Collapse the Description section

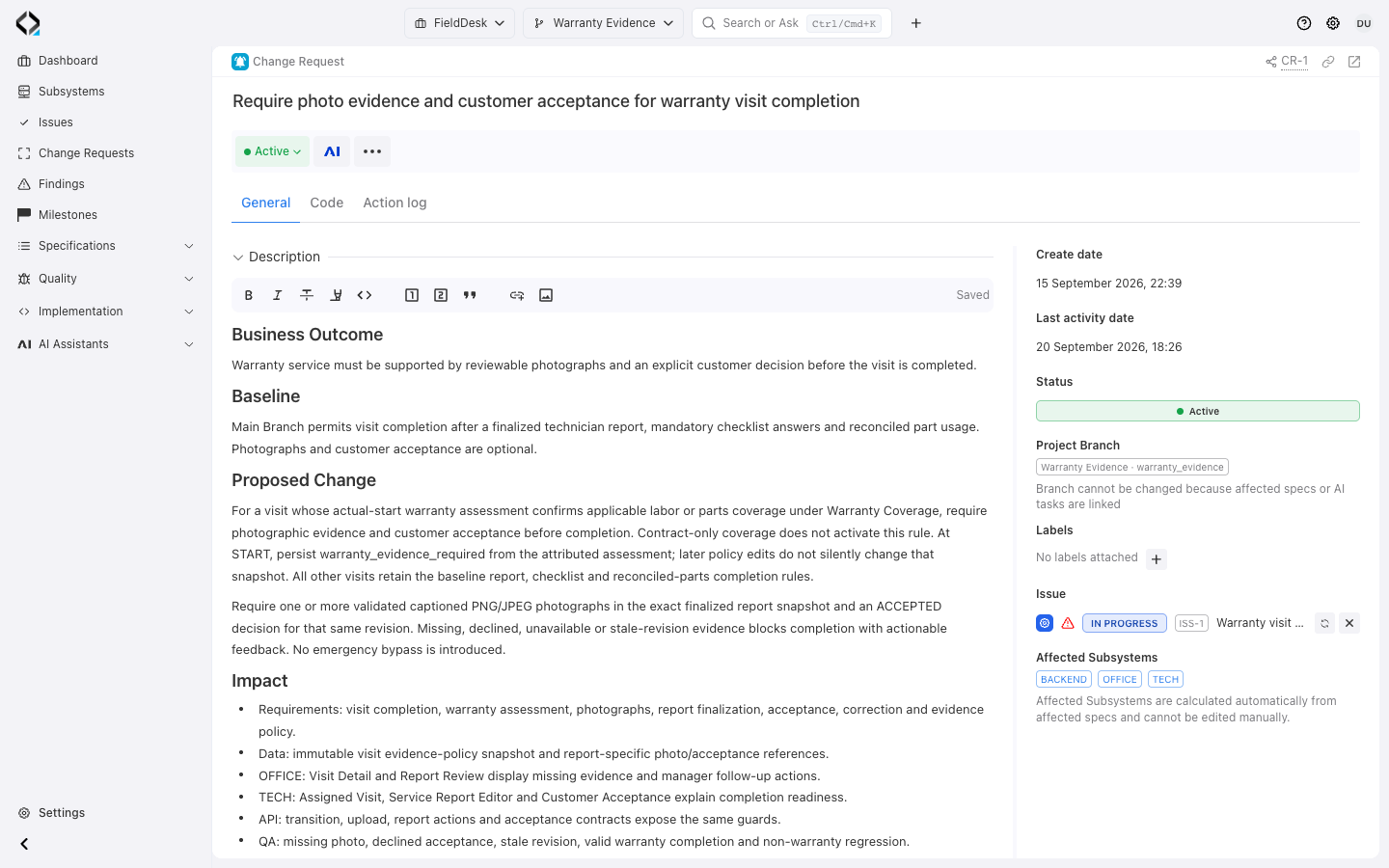point(238,258)
